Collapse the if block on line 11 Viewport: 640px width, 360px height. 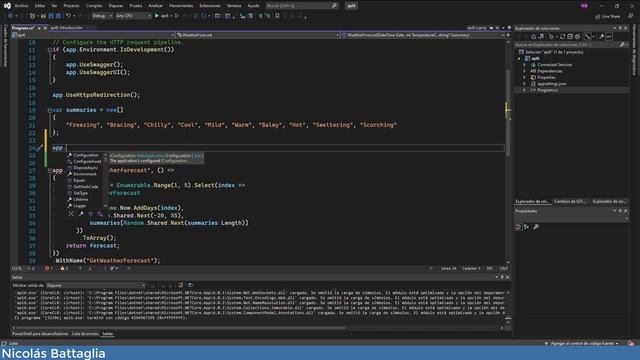[x=49, y=50]
